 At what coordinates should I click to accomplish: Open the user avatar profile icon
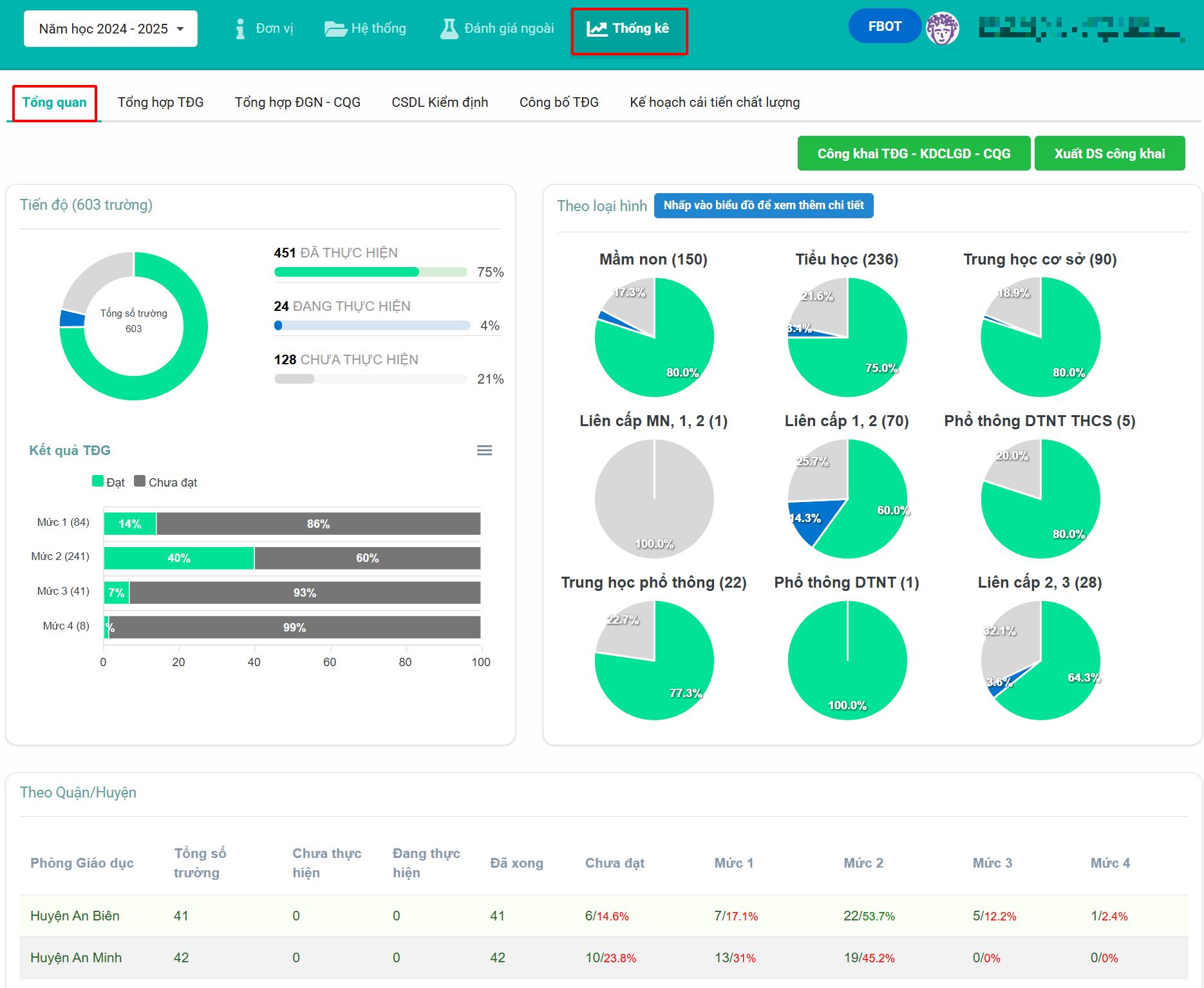point(942,29)
